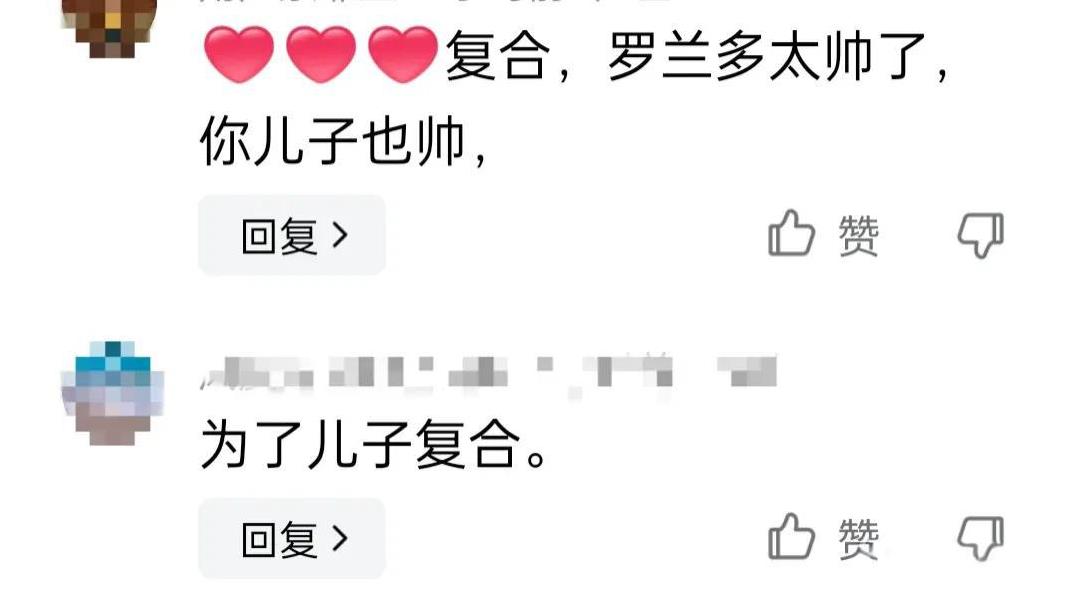Click the third heart emoji before 复合
Screen dimensions: 1077x593
tap(403, 55)
